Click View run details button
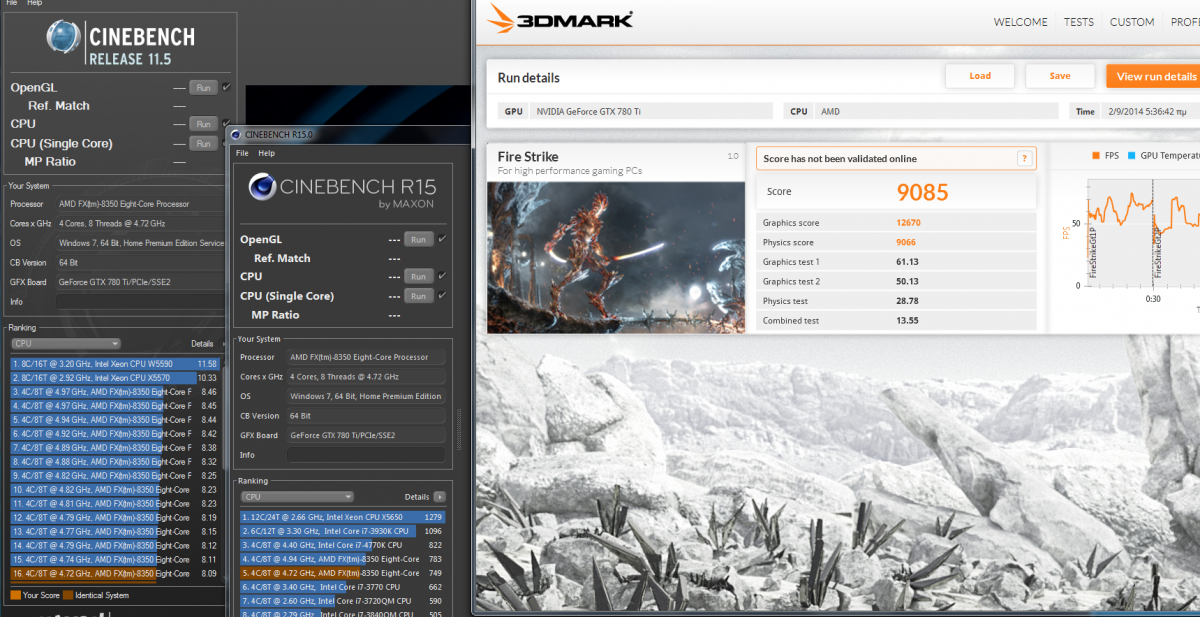 click(x=1153, y=76)
